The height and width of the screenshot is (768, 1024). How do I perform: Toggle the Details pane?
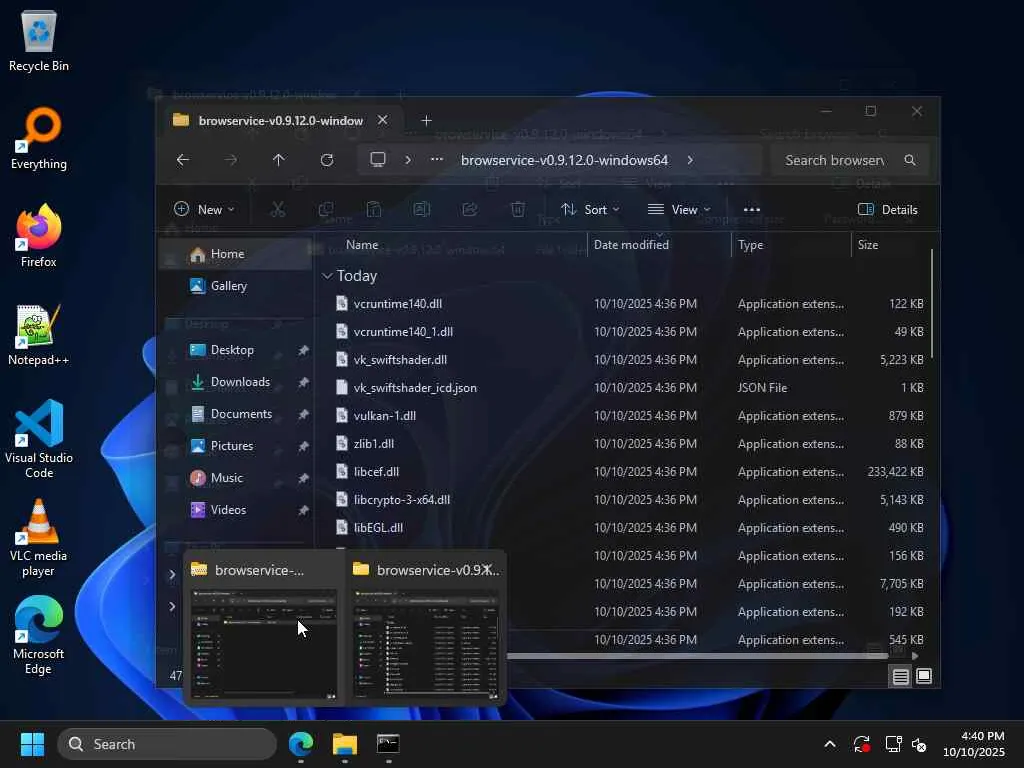(x=888, y=210)
